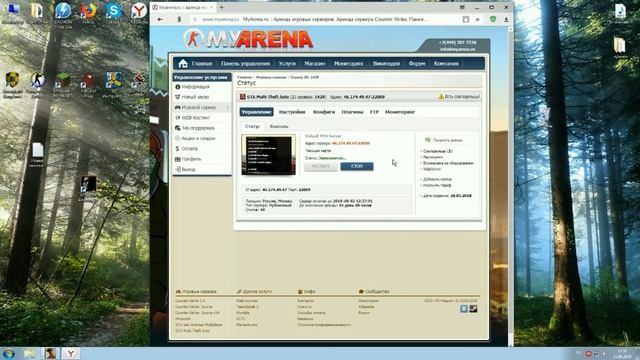Open the Услуги menu item

coord(287,64)
